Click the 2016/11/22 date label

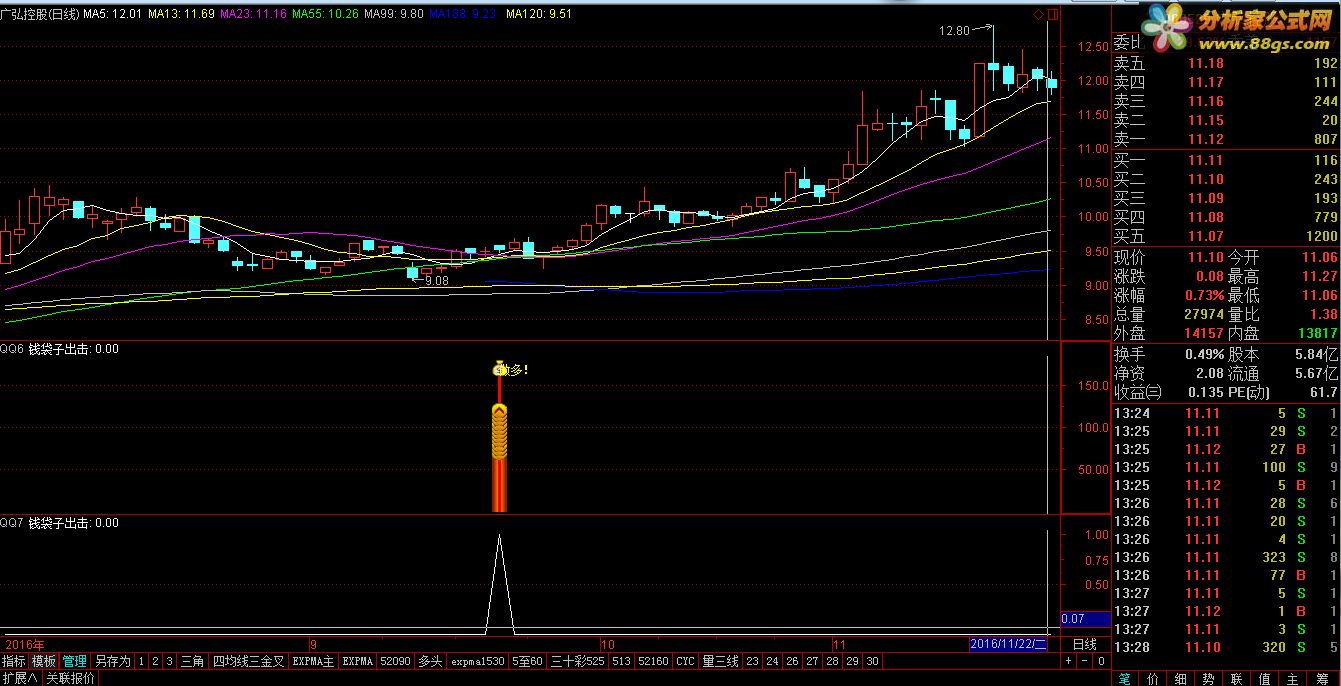tap(1008, 644)
